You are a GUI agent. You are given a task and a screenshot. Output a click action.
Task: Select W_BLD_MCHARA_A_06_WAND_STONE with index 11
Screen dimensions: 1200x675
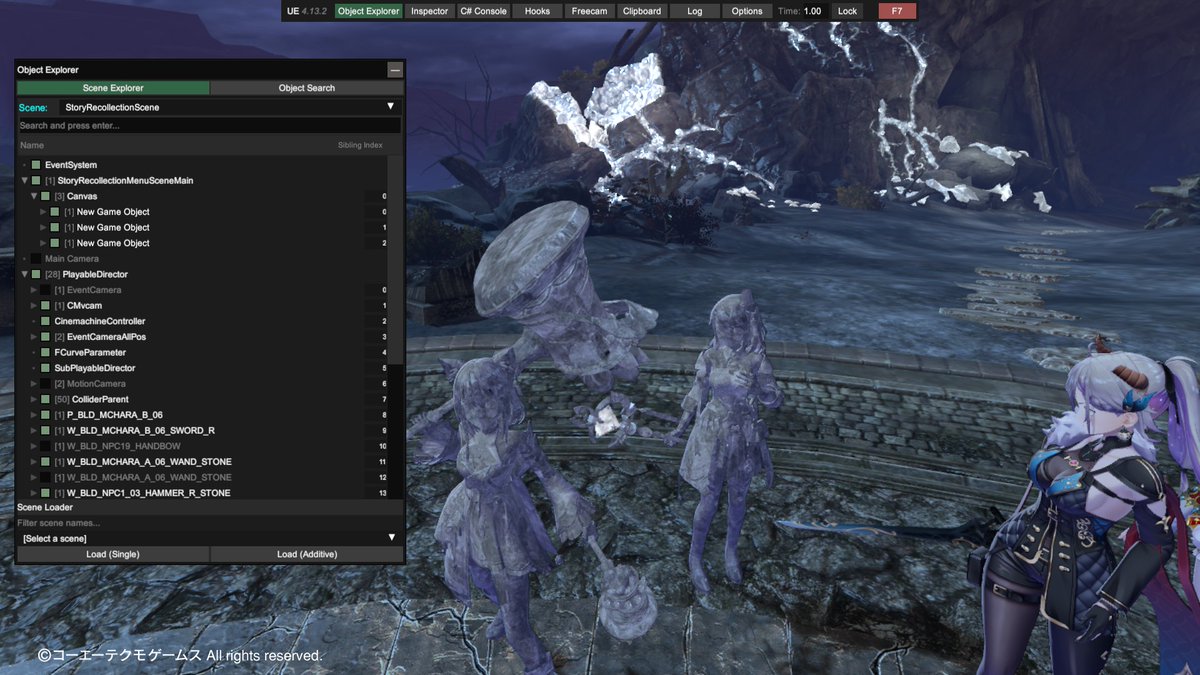149,462
